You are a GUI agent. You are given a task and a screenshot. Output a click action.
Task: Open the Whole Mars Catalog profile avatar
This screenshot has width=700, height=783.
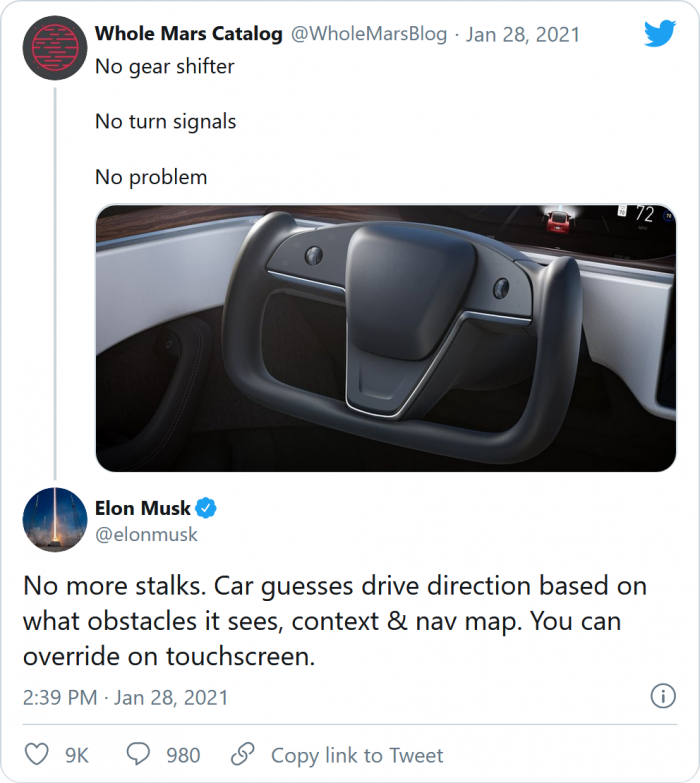[x=54, y=47]
